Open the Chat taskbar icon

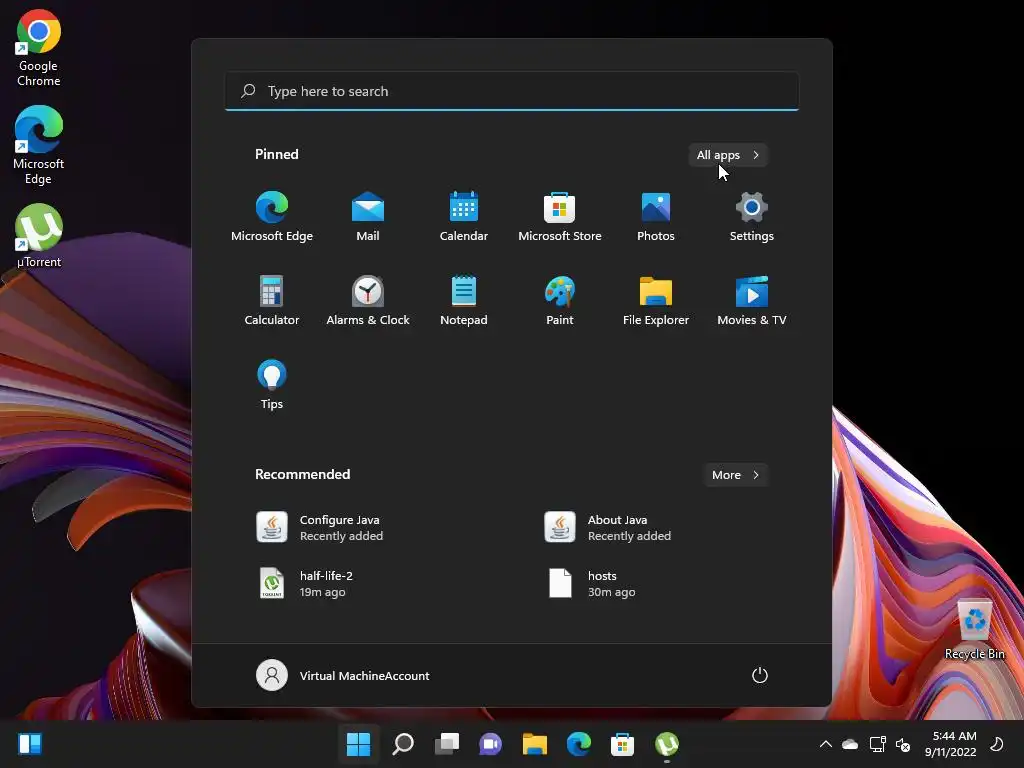pos(490,744)
